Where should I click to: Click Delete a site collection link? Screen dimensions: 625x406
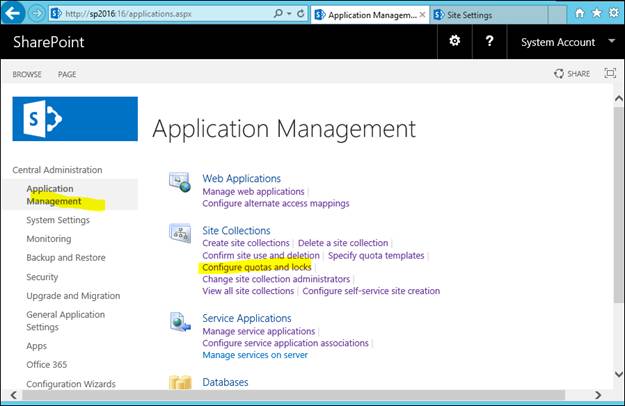(x=343, y=243)
